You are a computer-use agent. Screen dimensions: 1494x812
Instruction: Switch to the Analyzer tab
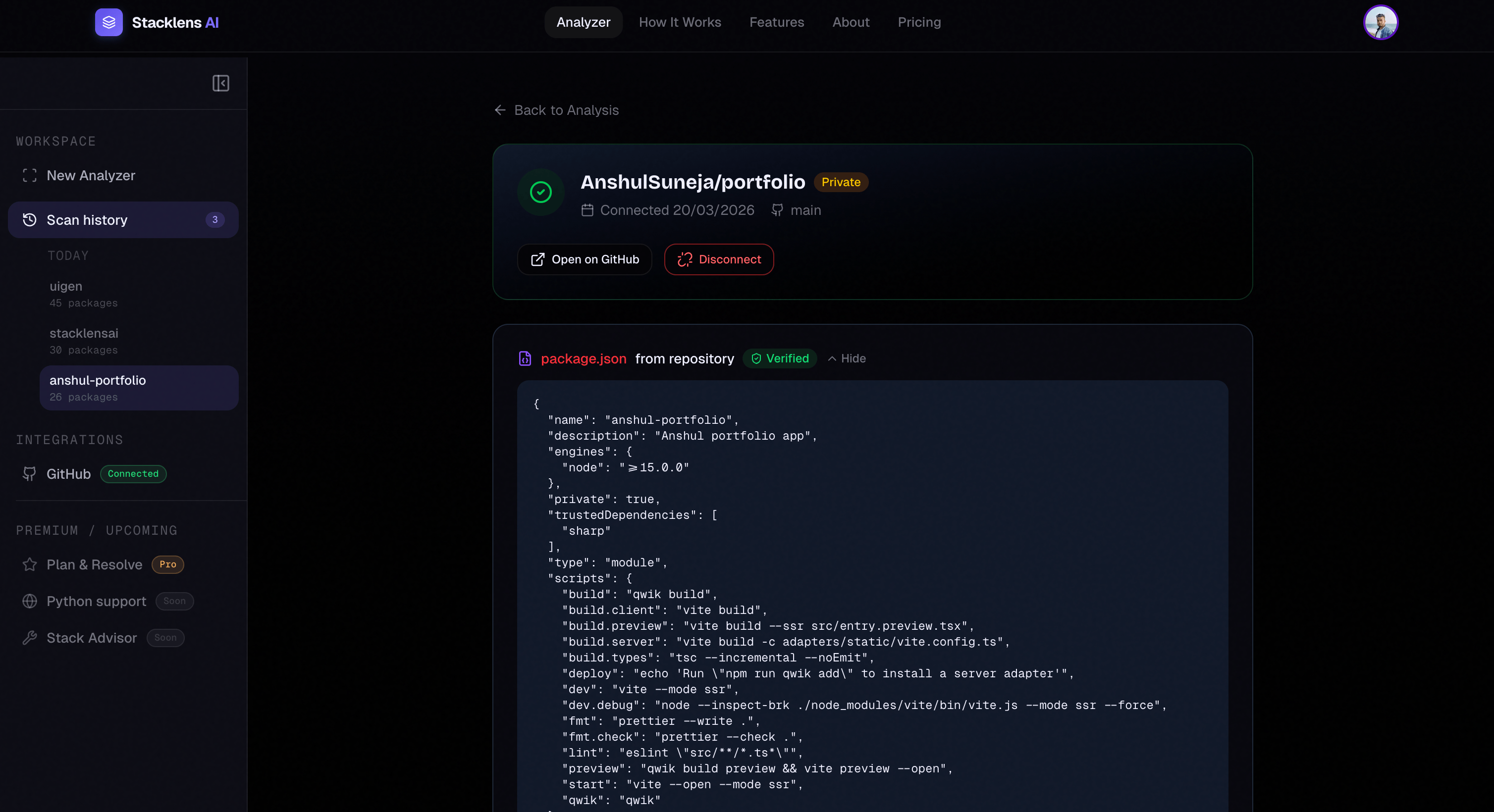coord(583,23)
